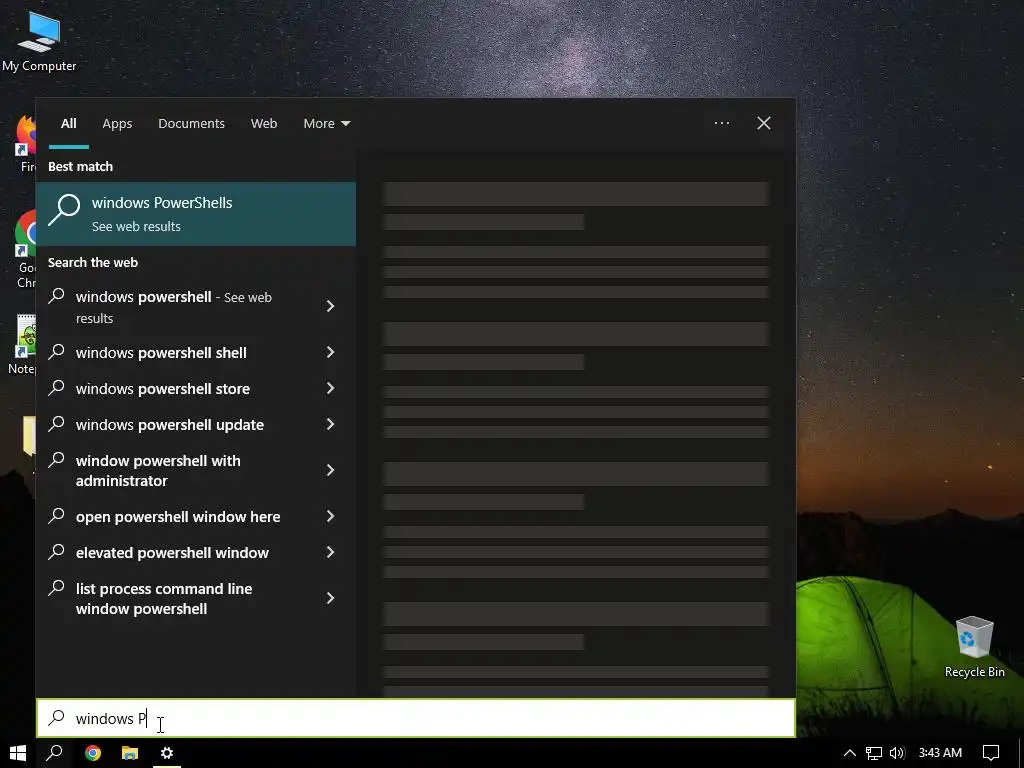Expand arrow for 'window powershell with administrator'

(330, 470)
